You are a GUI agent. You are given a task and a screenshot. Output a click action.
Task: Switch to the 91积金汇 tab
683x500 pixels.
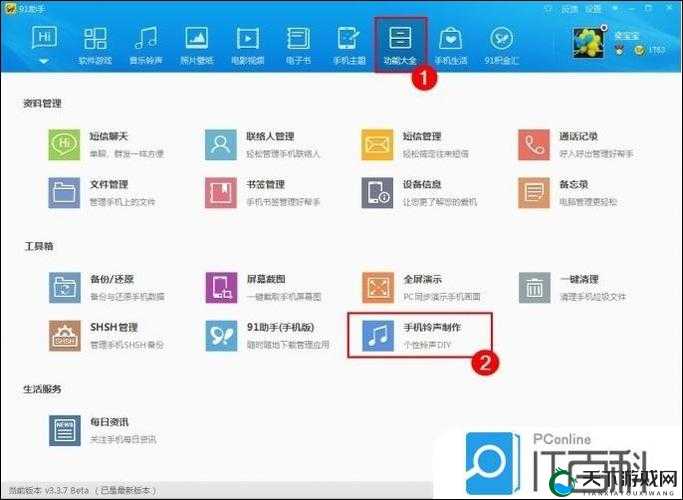click(x=502, y=45)
